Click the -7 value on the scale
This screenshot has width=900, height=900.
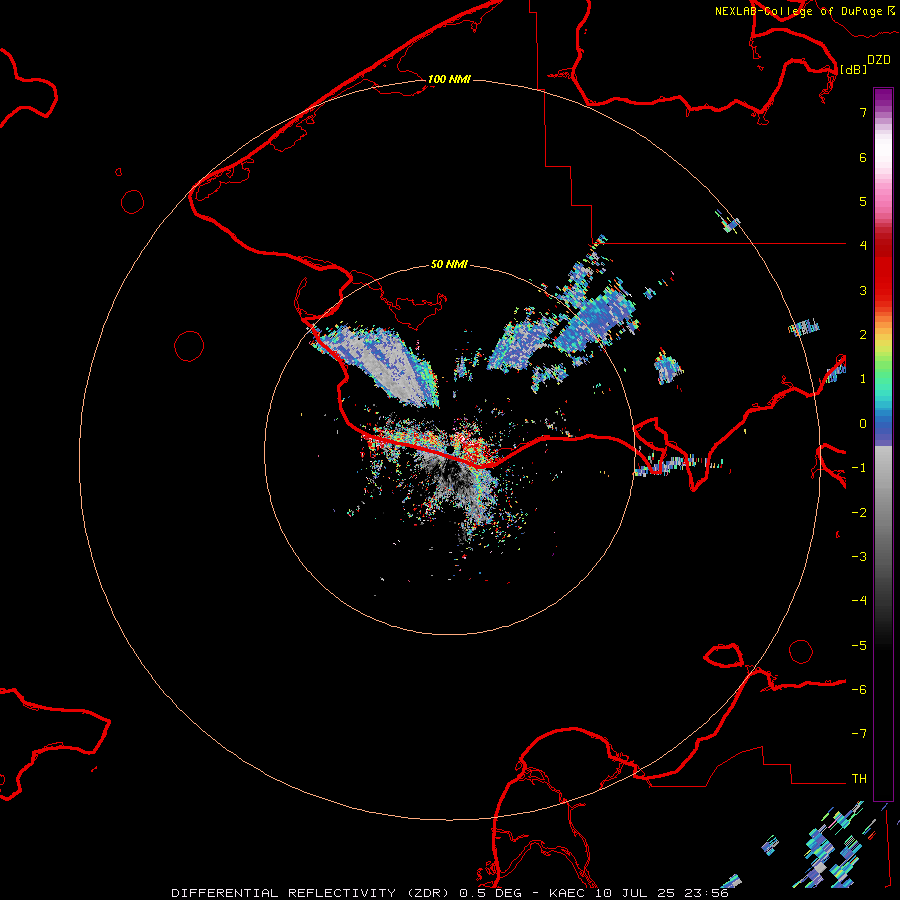(x=859, y=734)
